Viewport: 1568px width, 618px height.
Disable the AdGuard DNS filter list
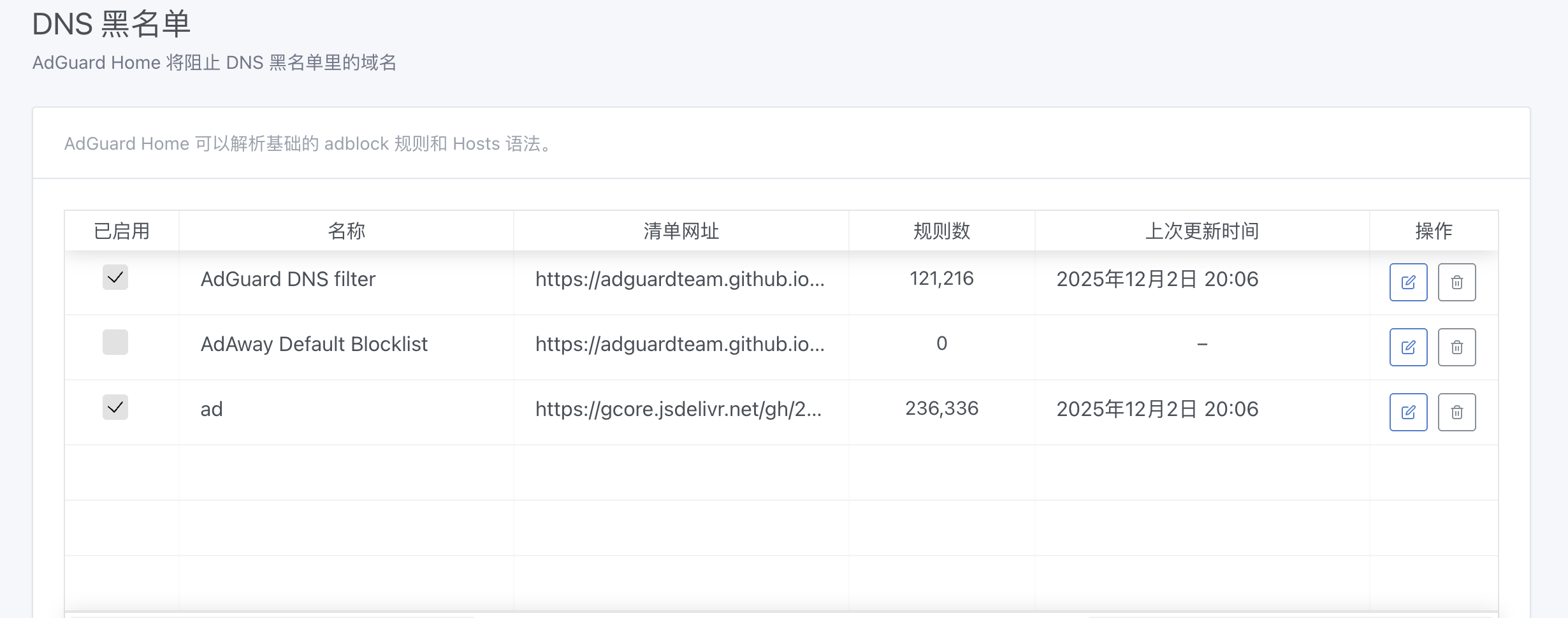(115, 278)
